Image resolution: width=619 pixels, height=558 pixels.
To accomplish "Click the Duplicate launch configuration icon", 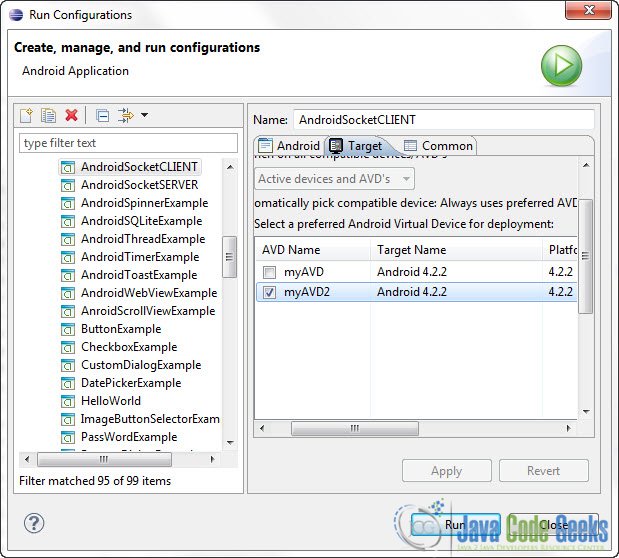I will (48, 115).
